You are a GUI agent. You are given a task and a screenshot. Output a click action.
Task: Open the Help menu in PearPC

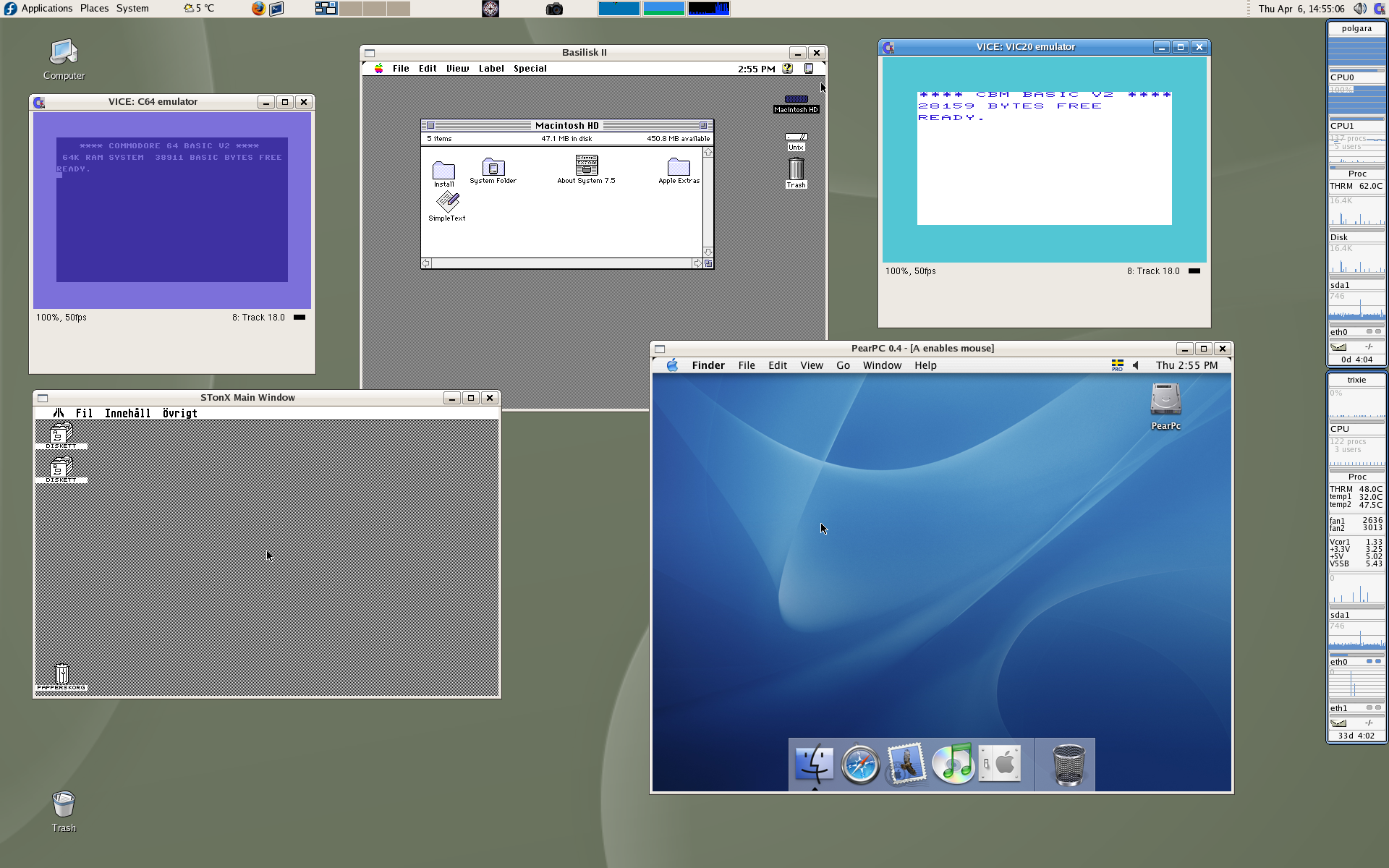coord(925,365)
